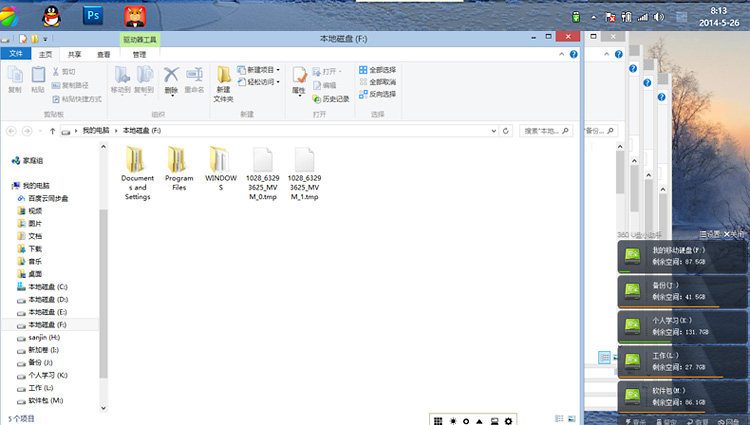Click the Rename (重命名) icon
Screen dimensions: 750x425
tap(194, 79)
